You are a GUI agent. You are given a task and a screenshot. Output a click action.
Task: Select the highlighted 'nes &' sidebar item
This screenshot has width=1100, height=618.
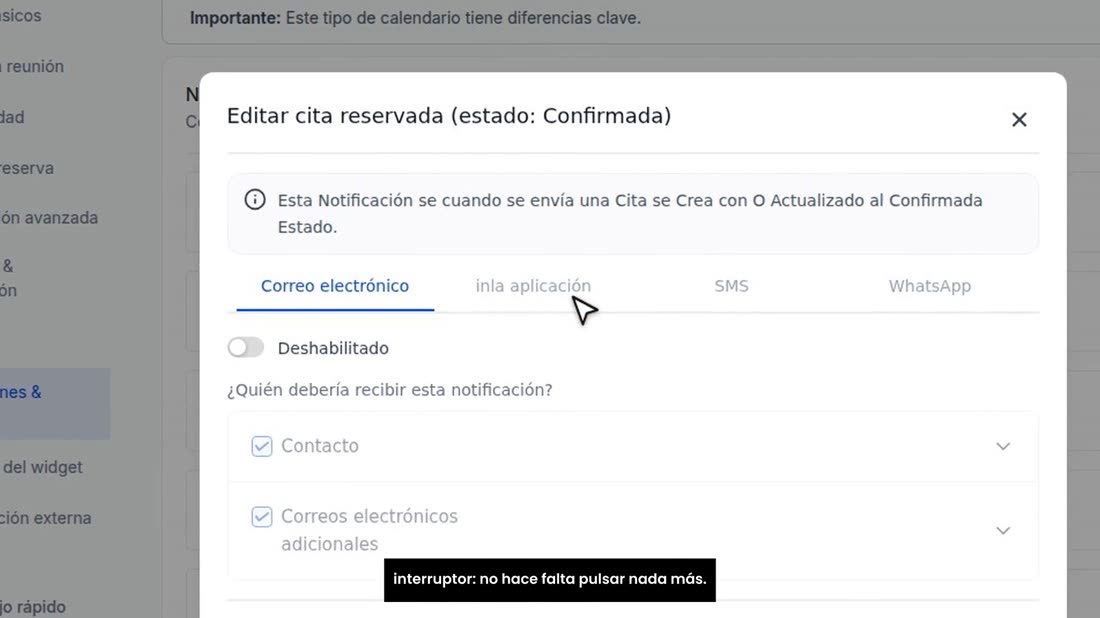(55, 403)
